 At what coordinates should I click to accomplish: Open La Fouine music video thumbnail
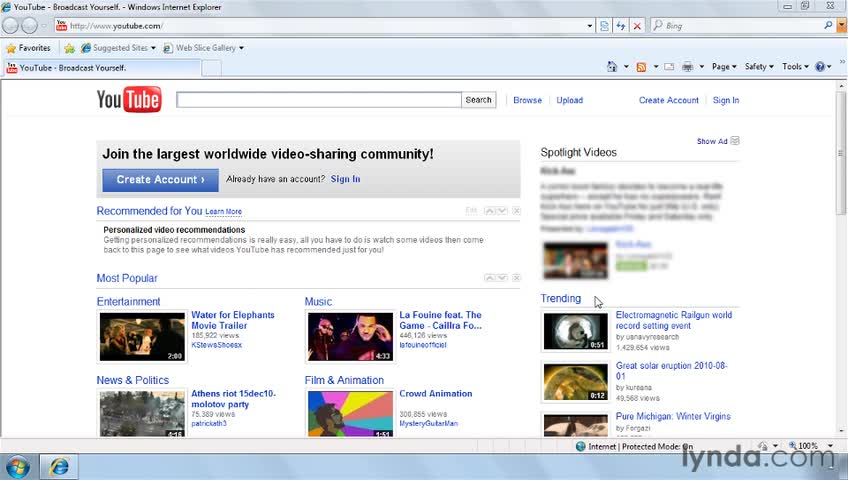click(x=350, y=336)
